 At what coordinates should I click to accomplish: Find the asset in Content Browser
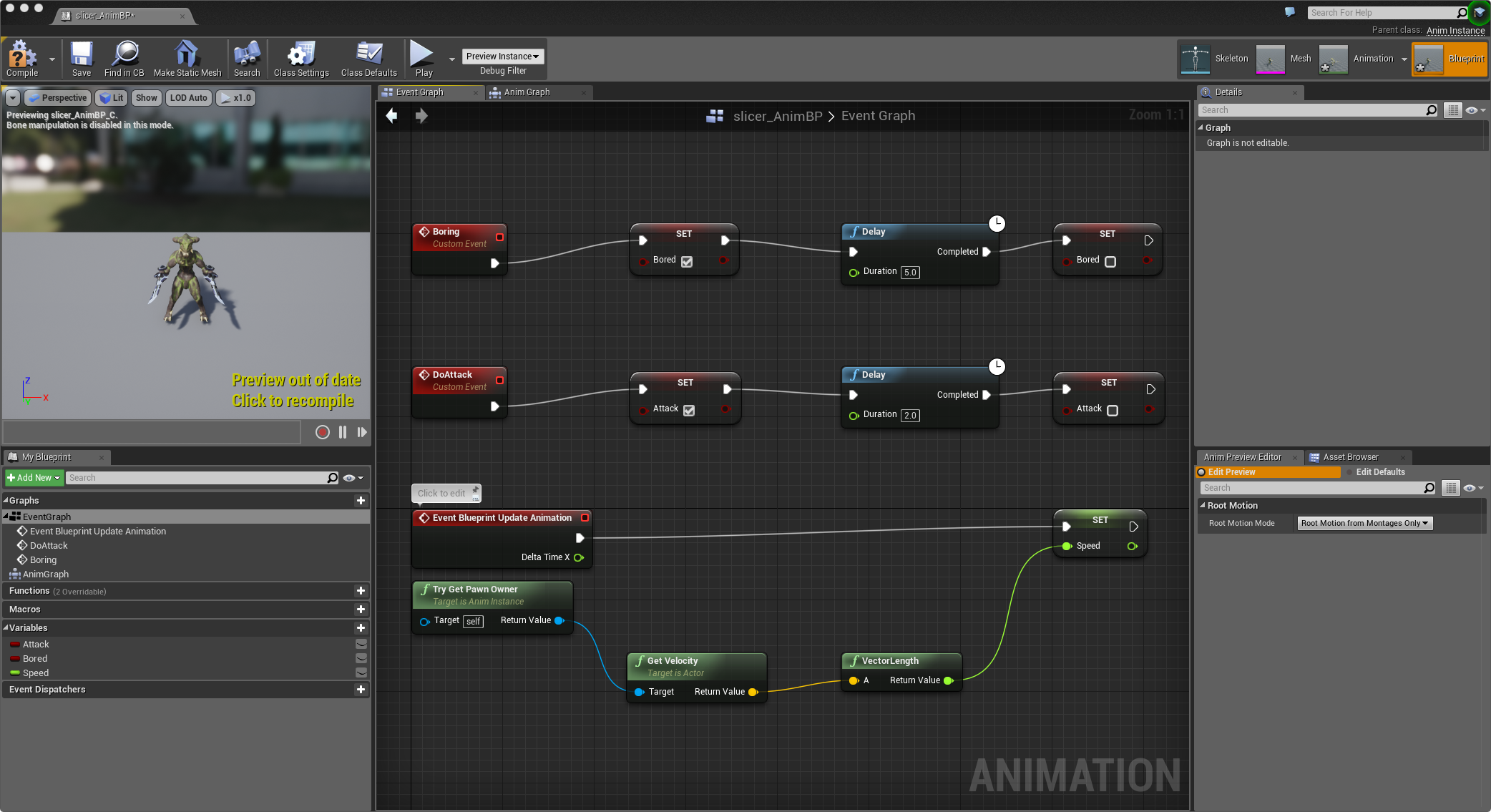tap(124, 57)
